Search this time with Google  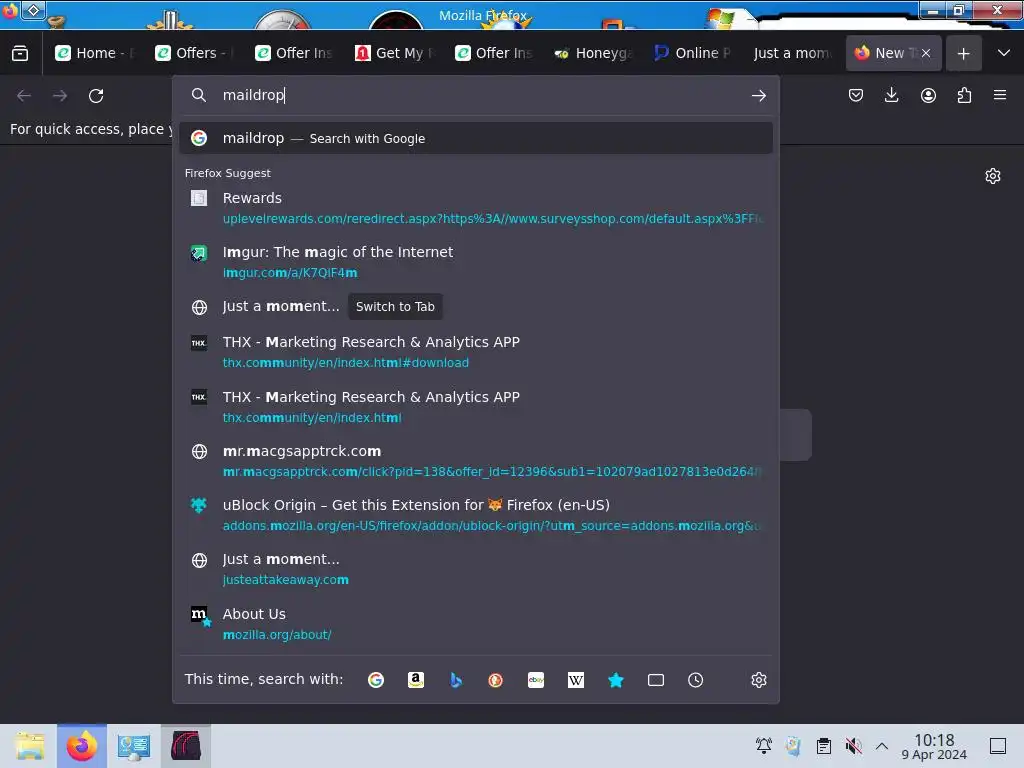click(x=376, y=680)
